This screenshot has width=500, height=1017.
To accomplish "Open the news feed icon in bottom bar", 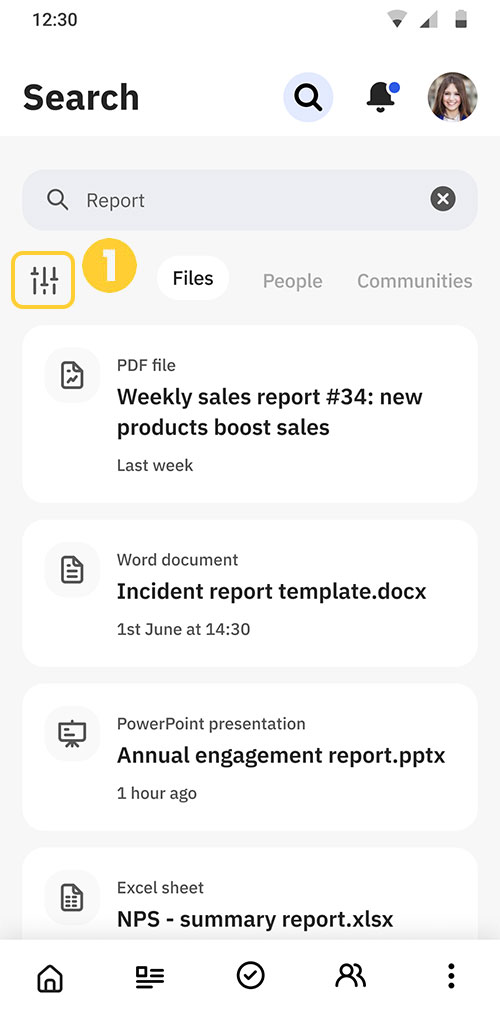I will coord(150,975).
